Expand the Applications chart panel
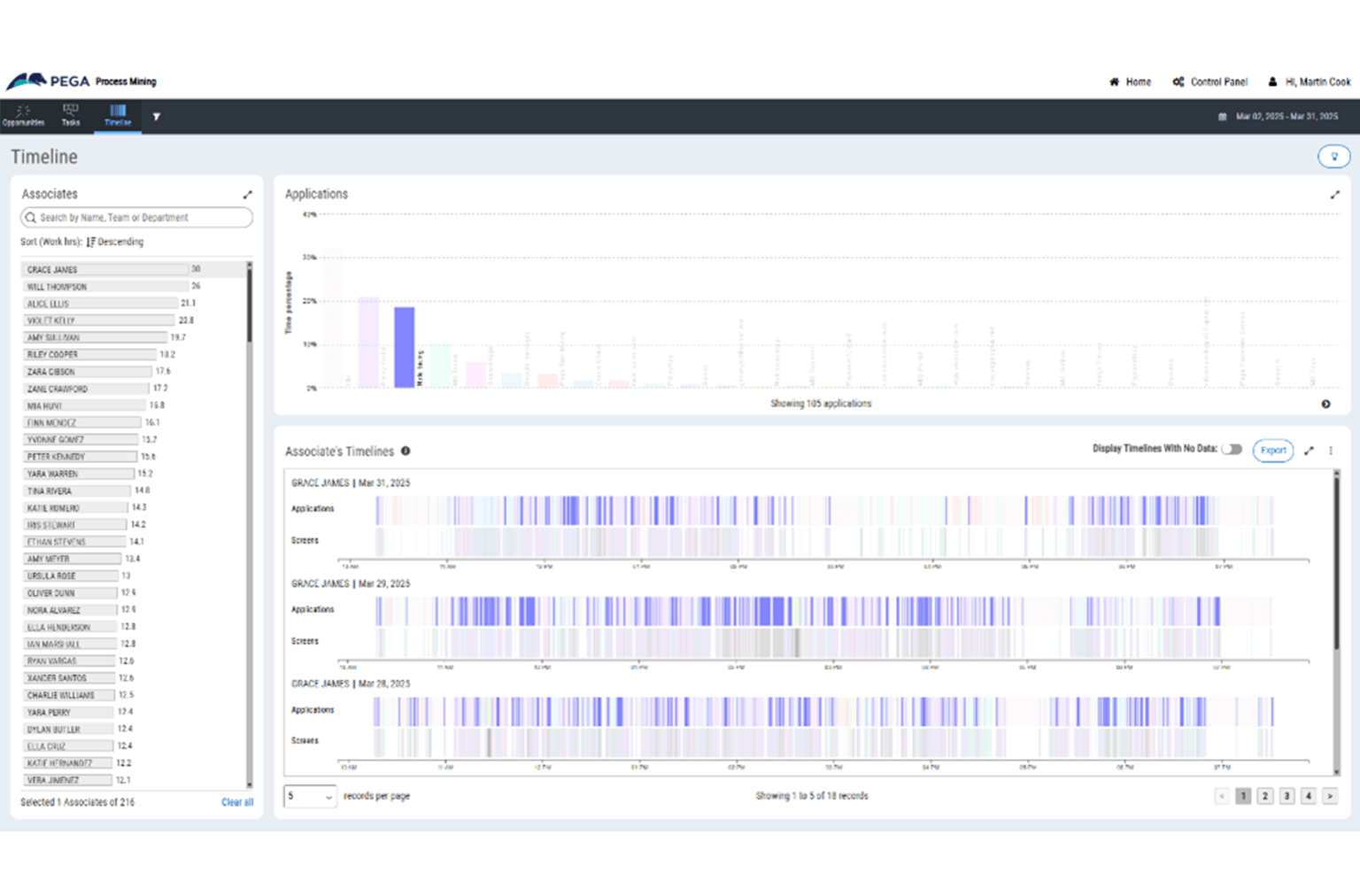Viewport: 1360px width, 896px height. pos(1334,195)
